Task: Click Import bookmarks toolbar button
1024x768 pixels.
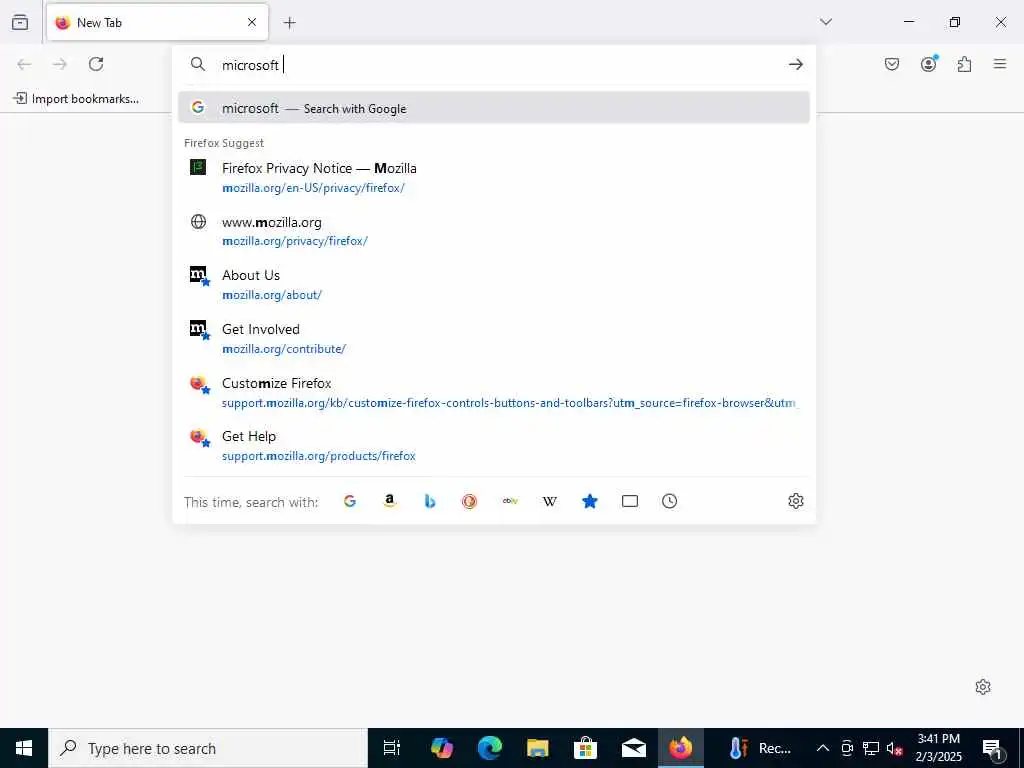Action: pyautogui.click(x=76, y=99)
